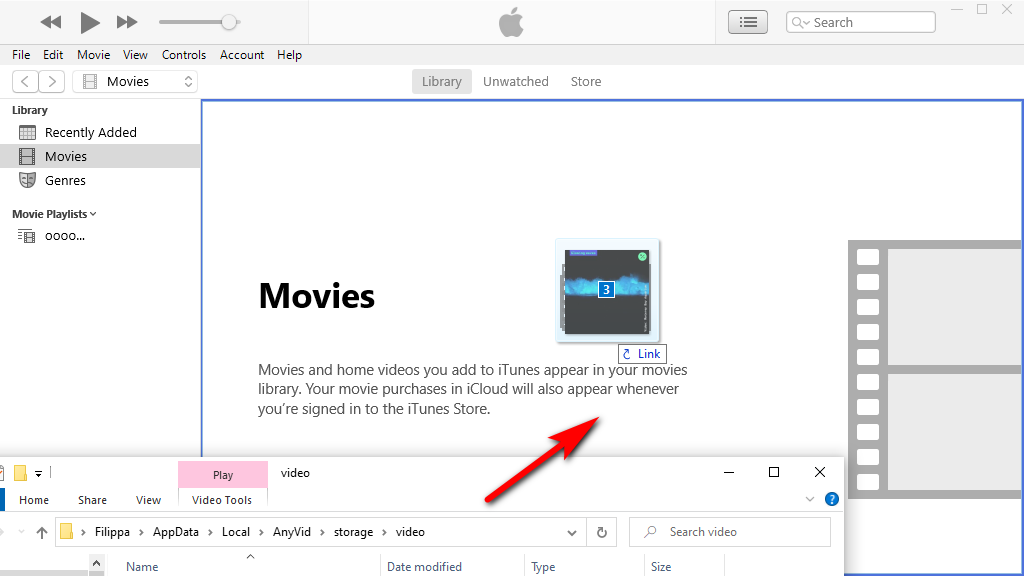
Task: Click Local in the address path
Action: [x=236, y=532]
